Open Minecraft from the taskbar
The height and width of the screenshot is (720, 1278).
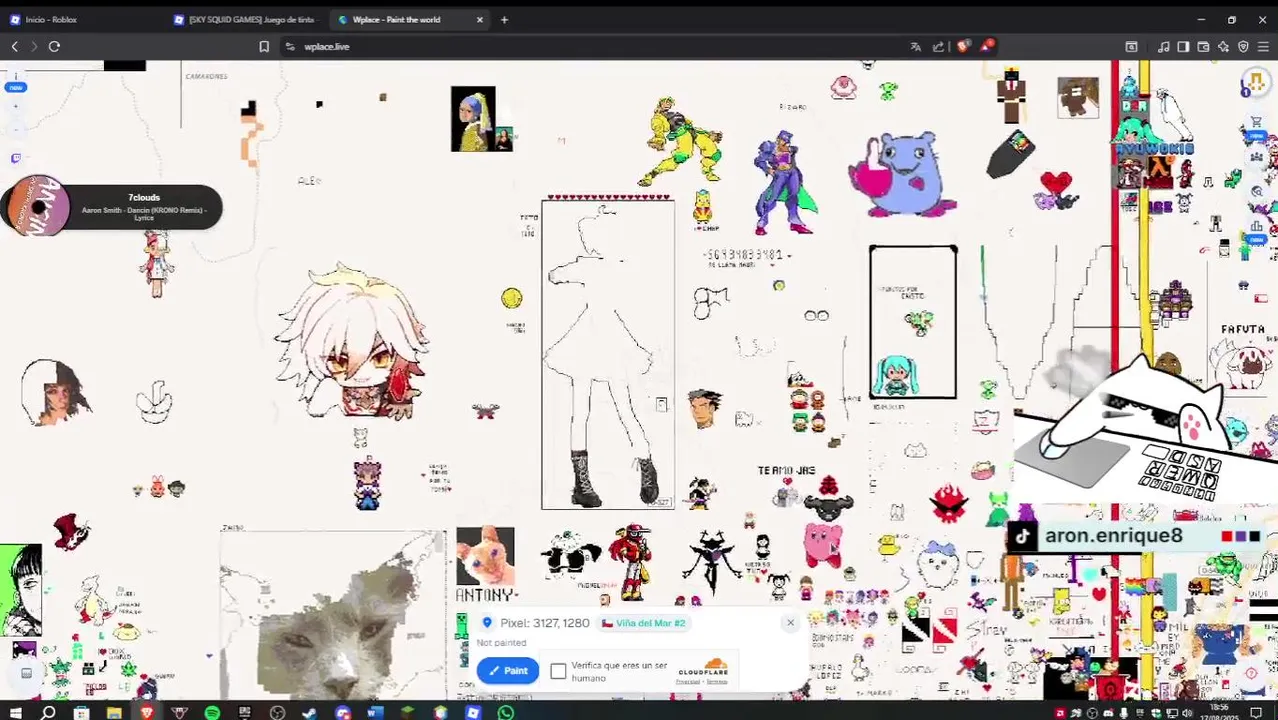tap(407, 712)
